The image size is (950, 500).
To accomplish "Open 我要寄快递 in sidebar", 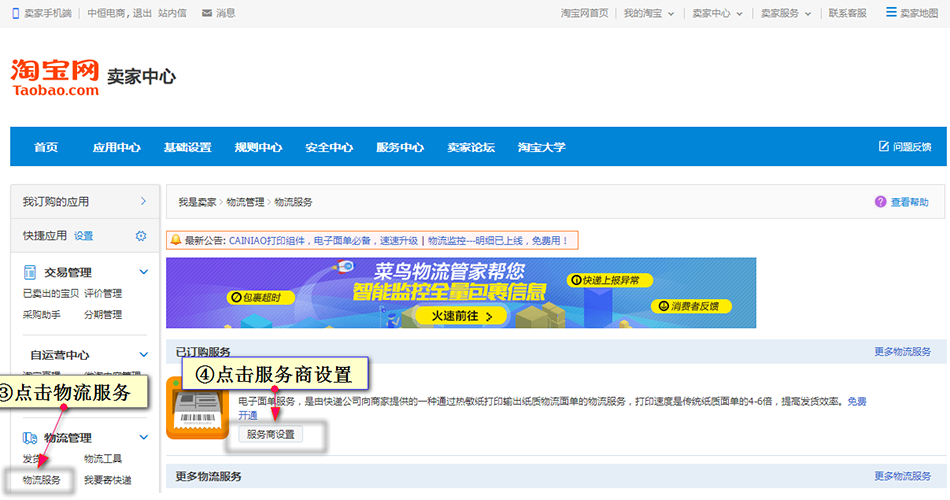I will (108, 480).
